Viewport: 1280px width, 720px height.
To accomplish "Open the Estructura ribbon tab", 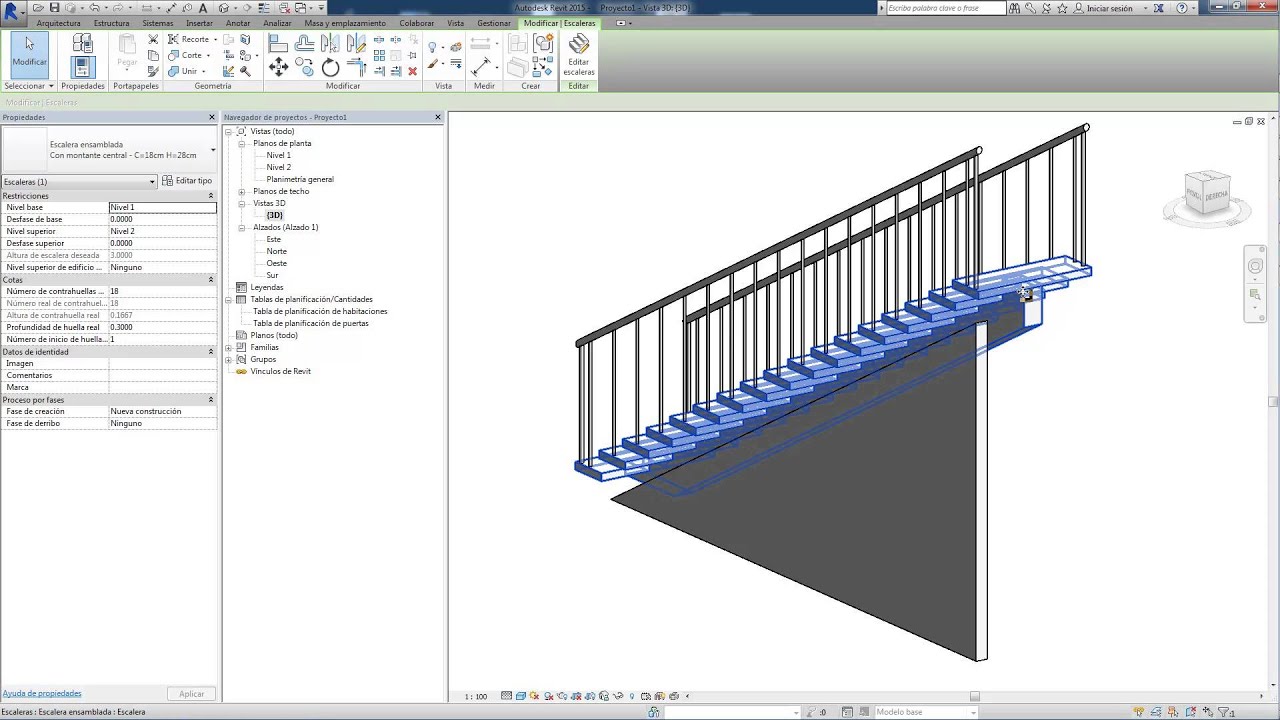I will (x=111, y=23).
